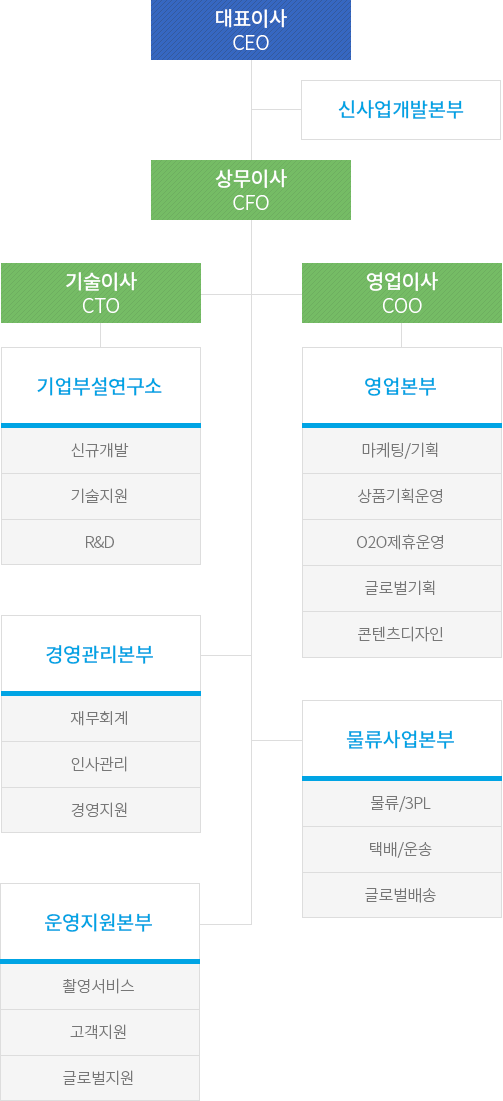Select the 택배/운송 item
The image size is (503, 1101).
[402, 850]
